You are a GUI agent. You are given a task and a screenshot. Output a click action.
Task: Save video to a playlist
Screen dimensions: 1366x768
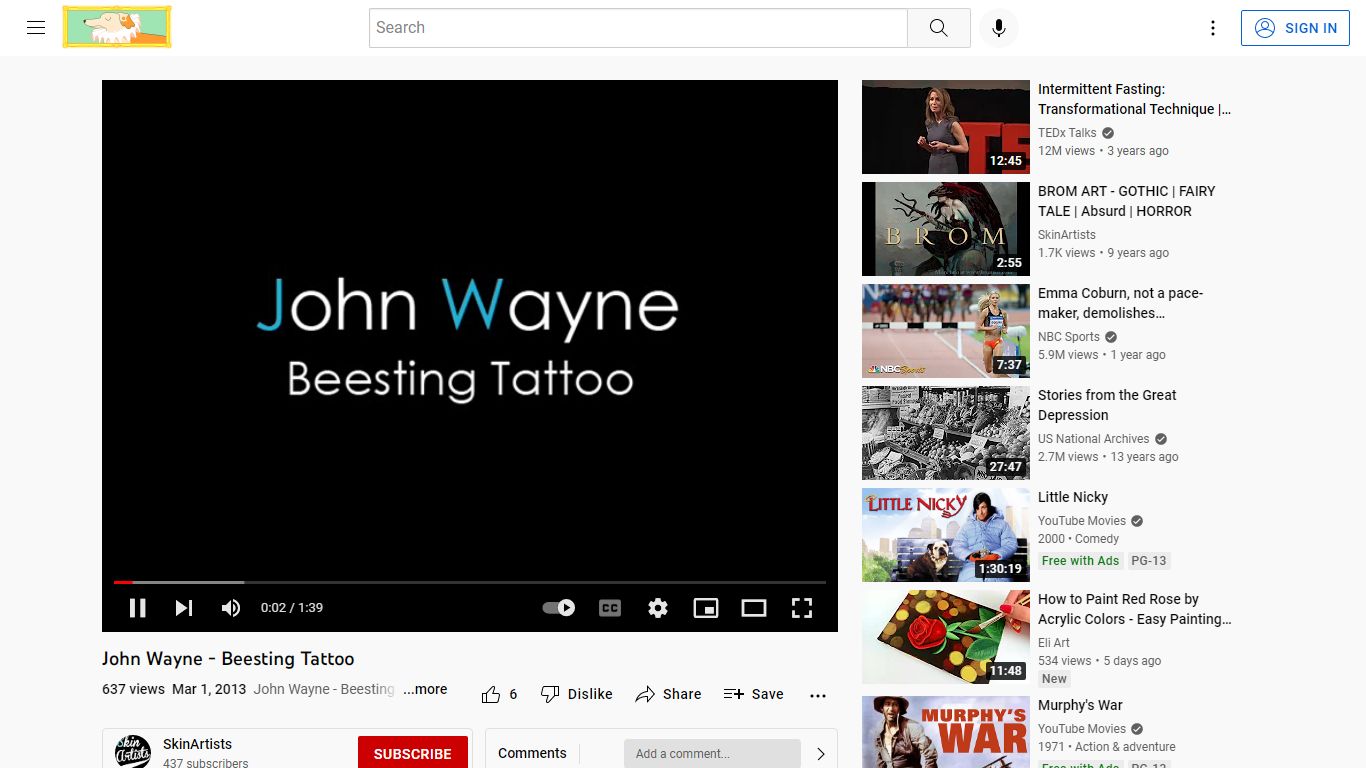click(753, 694)
